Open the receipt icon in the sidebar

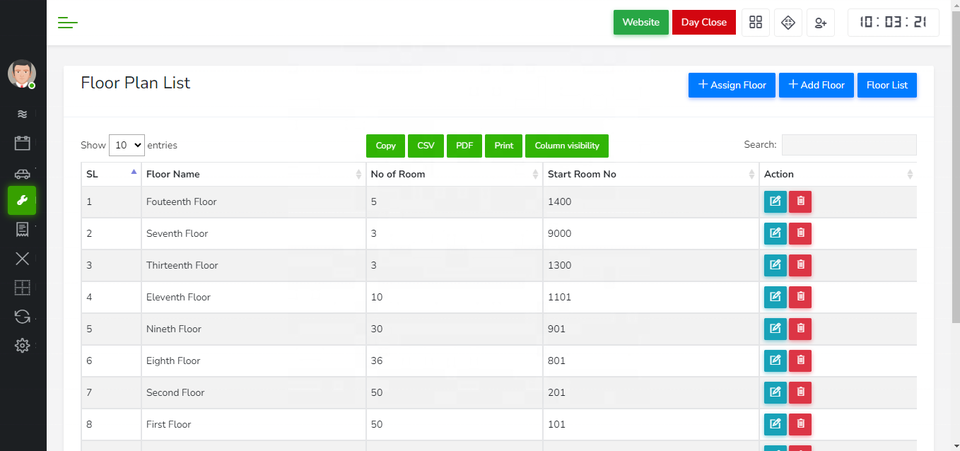22,230
